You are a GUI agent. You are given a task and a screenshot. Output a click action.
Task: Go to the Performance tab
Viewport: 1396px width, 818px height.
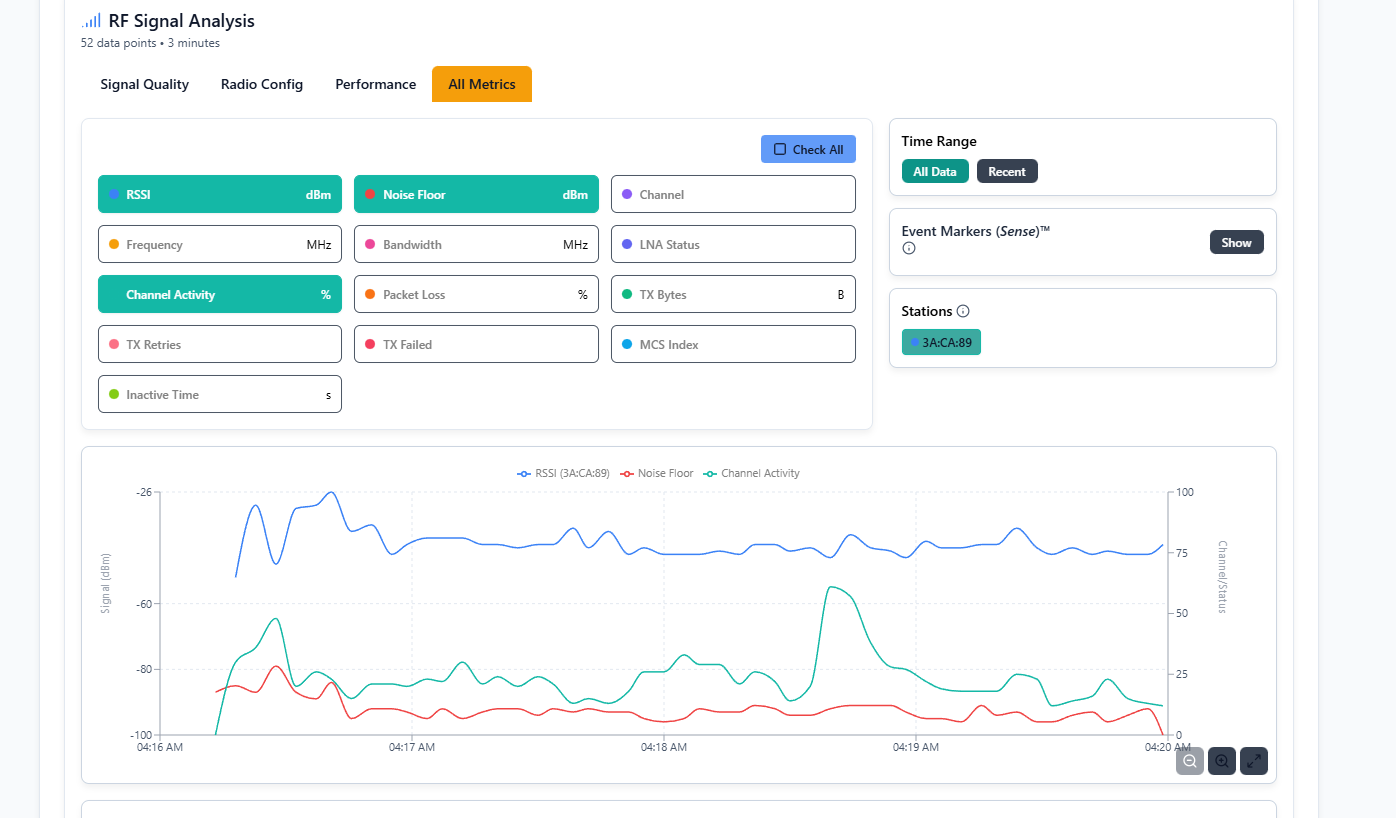pos(375,85)
